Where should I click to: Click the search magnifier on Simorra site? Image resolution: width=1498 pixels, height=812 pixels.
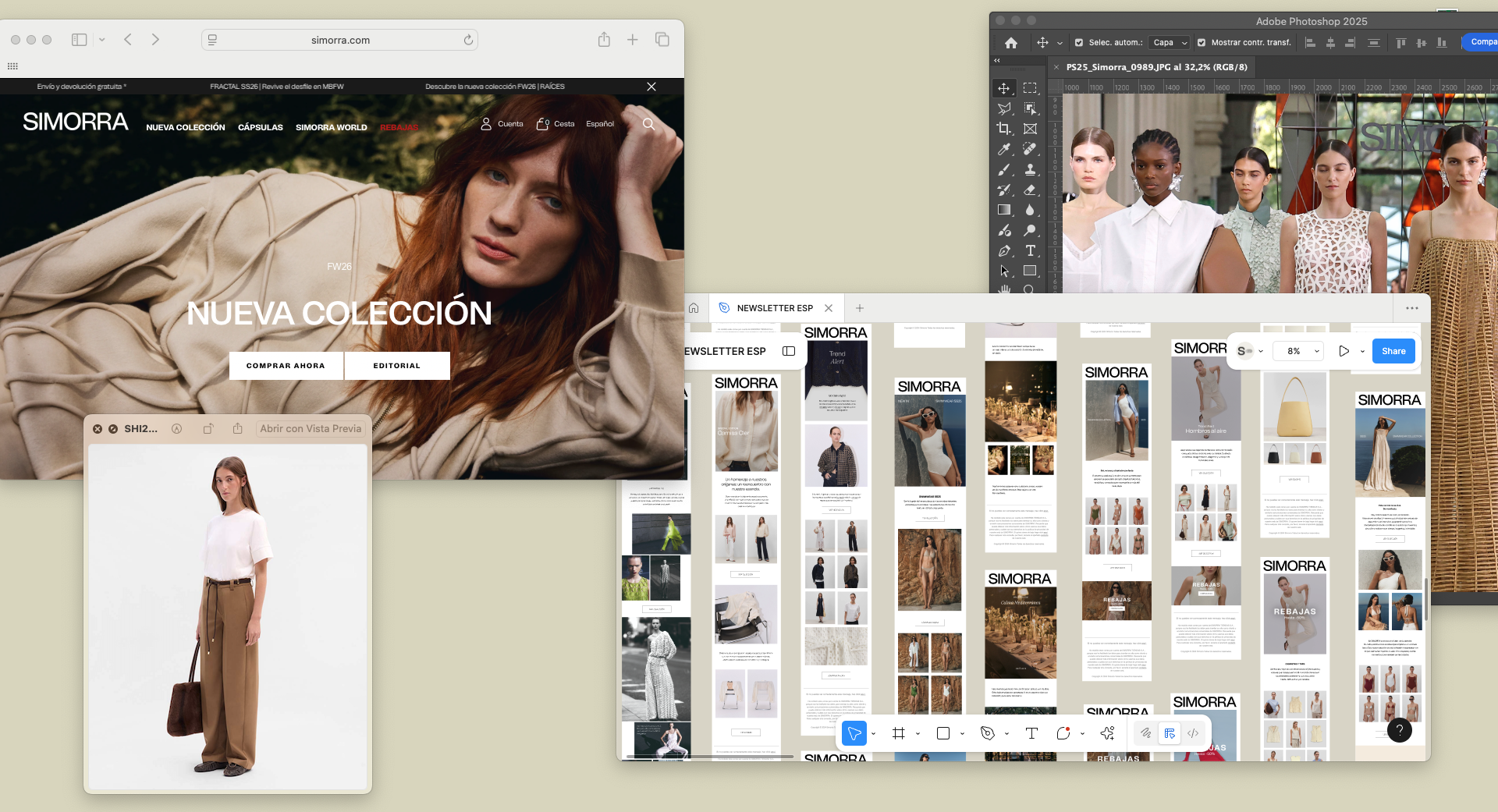(648, 124)
